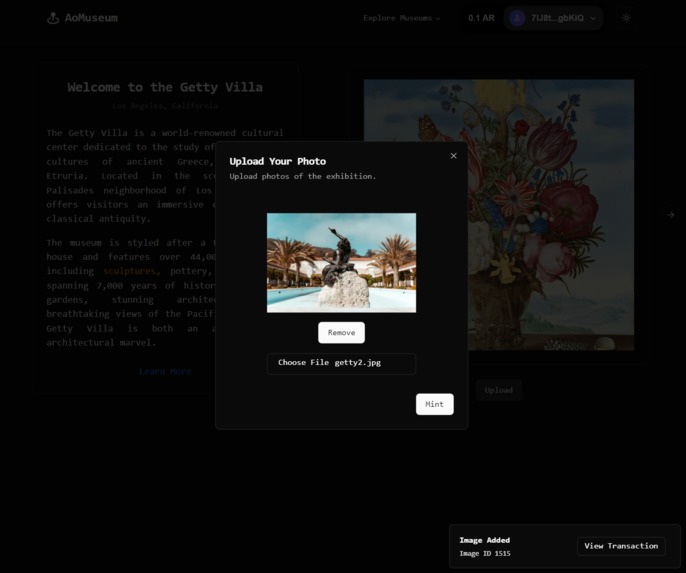
Task: Go to next image with arrow
Action: 671,215
